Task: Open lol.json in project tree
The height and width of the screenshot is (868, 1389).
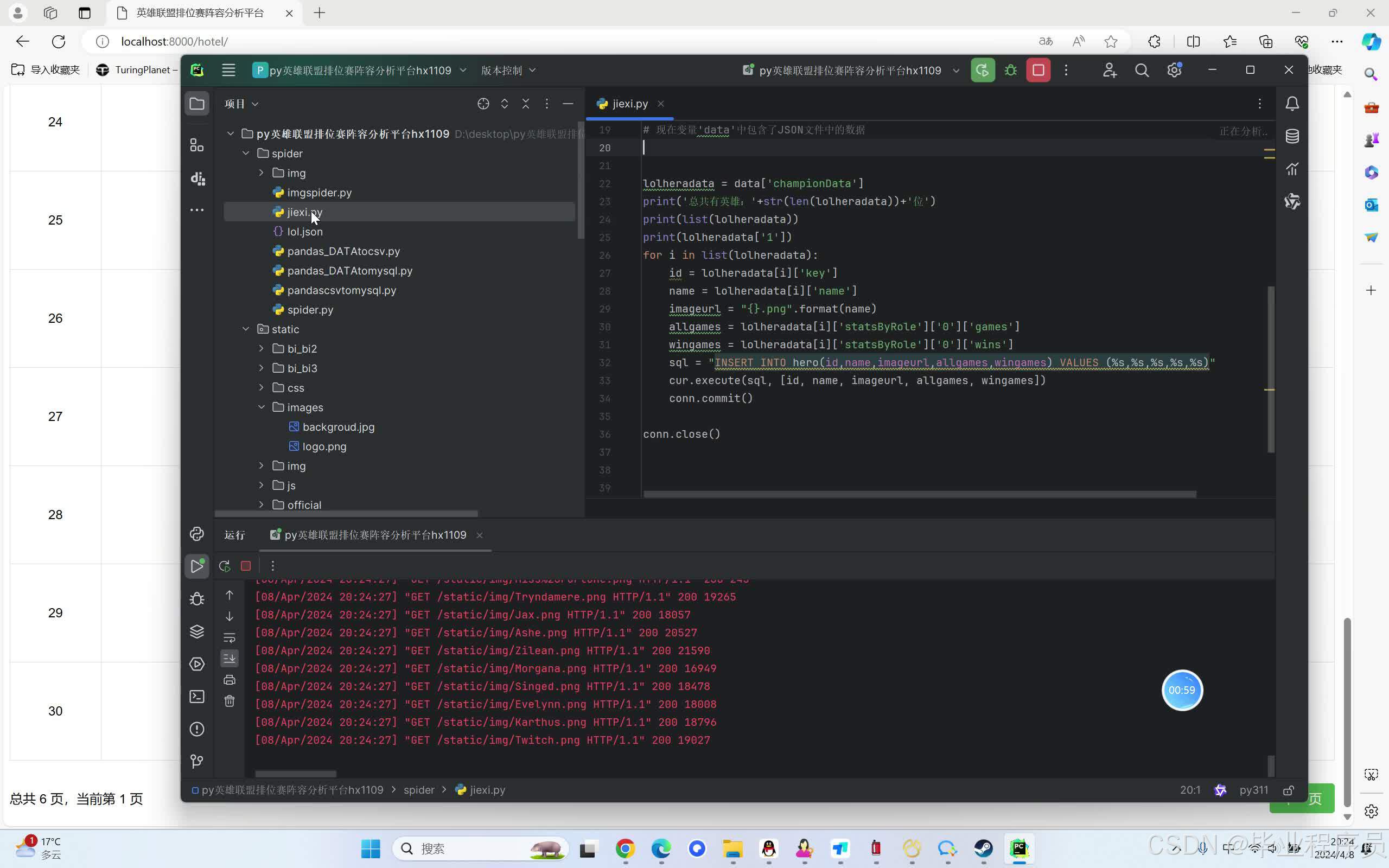Action: 304,231
